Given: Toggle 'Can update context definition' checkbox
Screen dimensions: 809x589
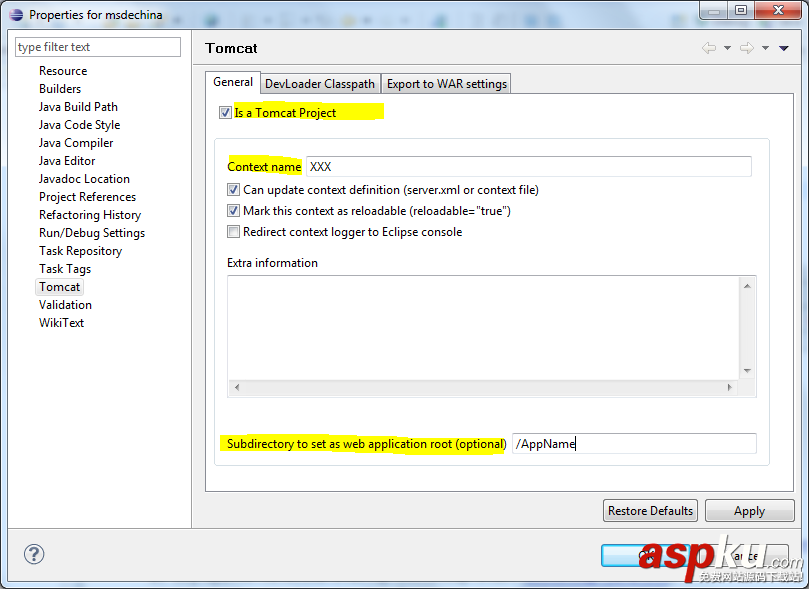Looking at the screenshot, I should tap(233, 190).
